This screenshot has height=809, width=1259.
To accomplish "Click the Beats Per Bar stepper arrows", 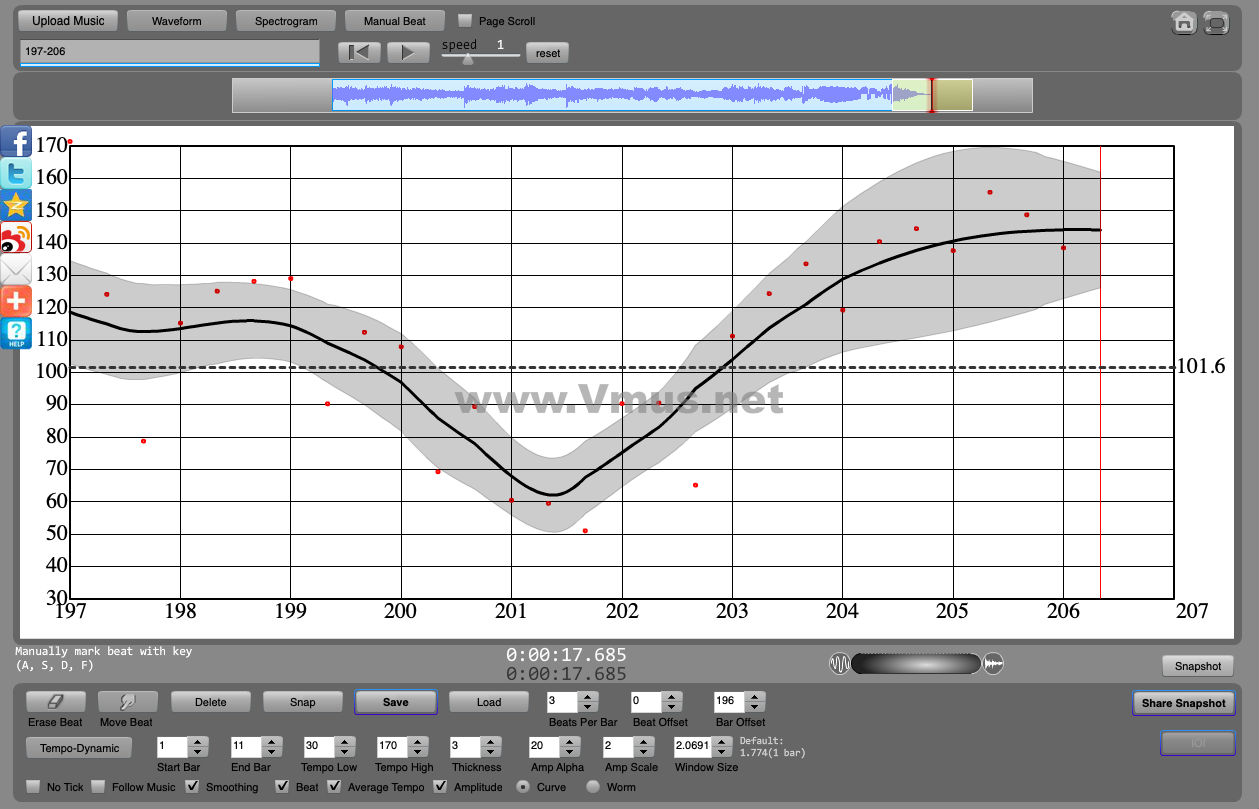I will pyautogui.click(x=588, y=702).
